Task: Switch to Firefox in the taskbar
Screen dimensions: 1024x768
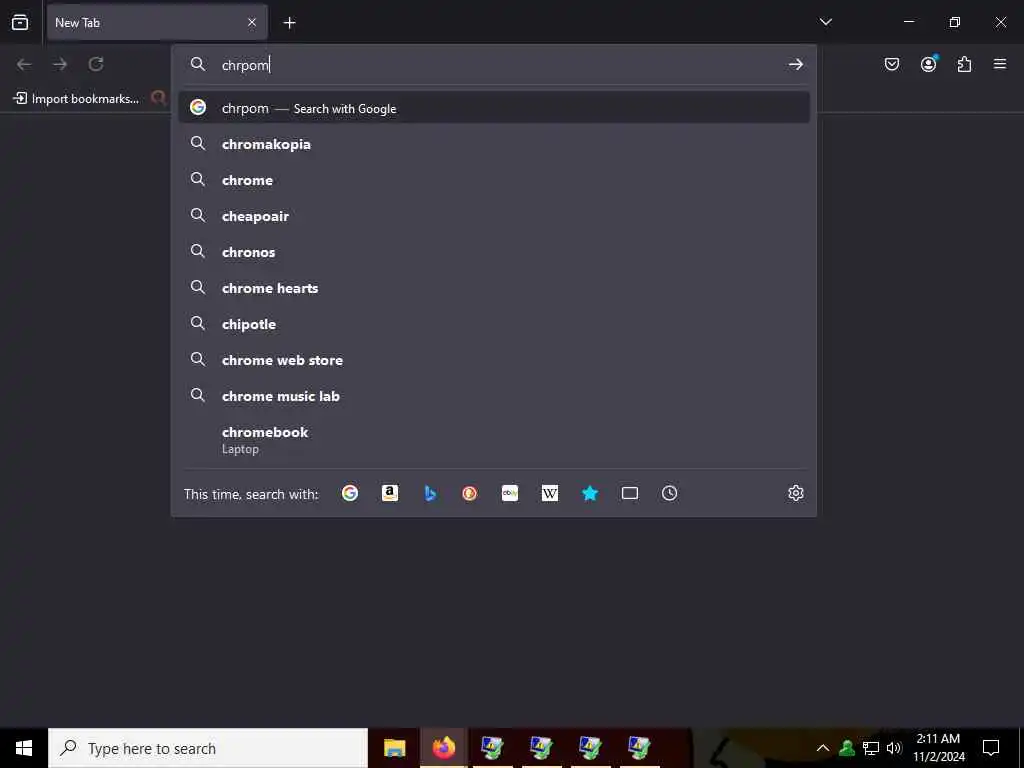Action: click(443, 748)
